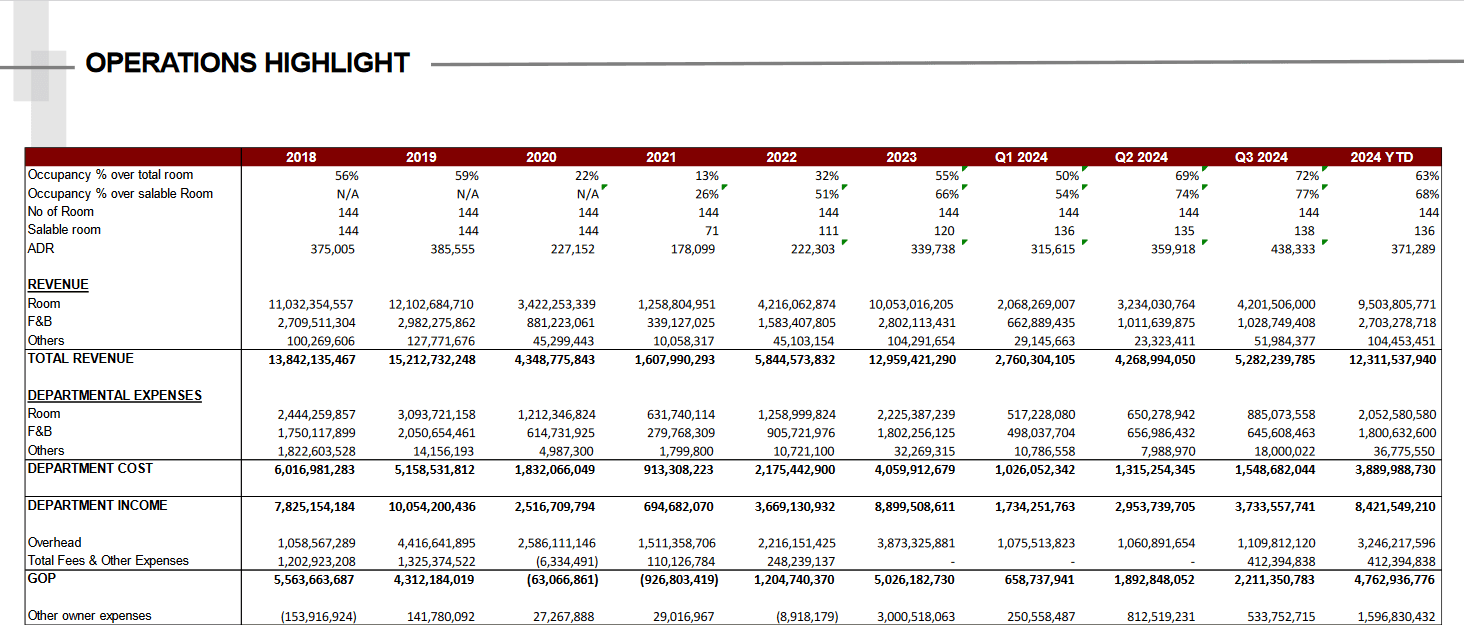Select the Q1 2024 column header
The image size is (1464, 625).
click(x=1021, y=157)
